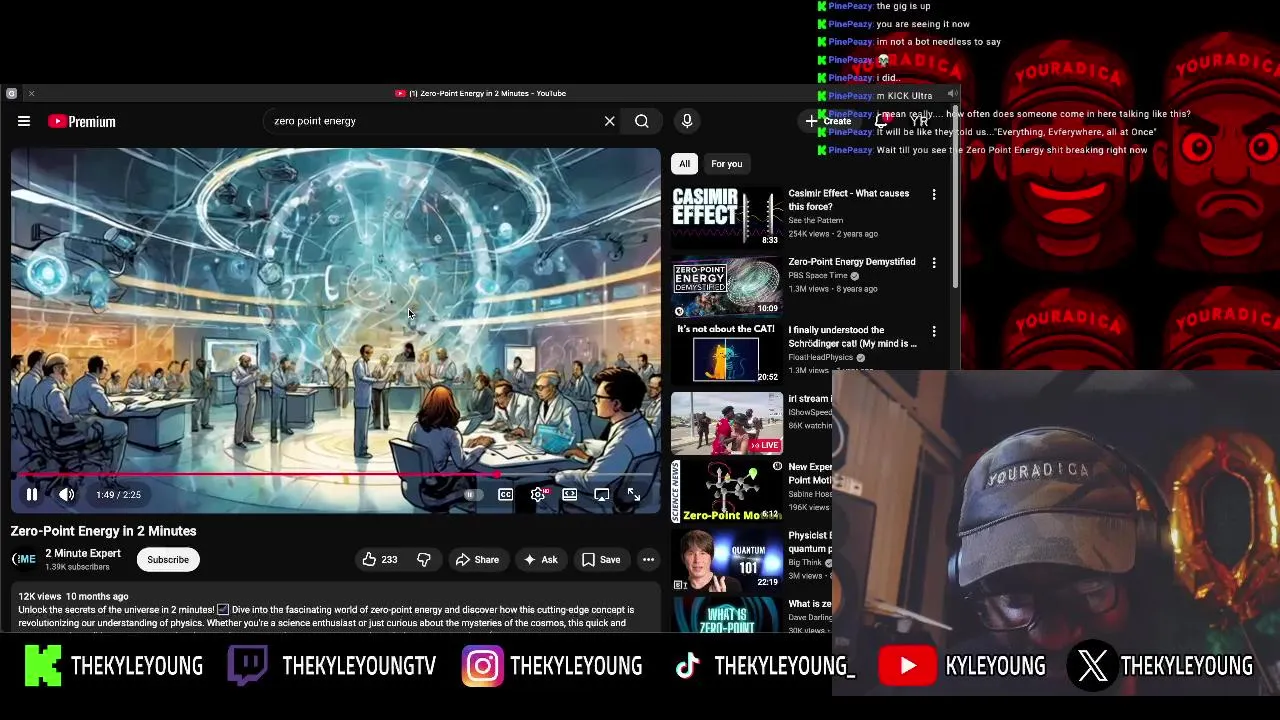1280x720 pixels.
Task: Click chat message "im not a bot needless to say"
Action: click(x=938, y=42)
